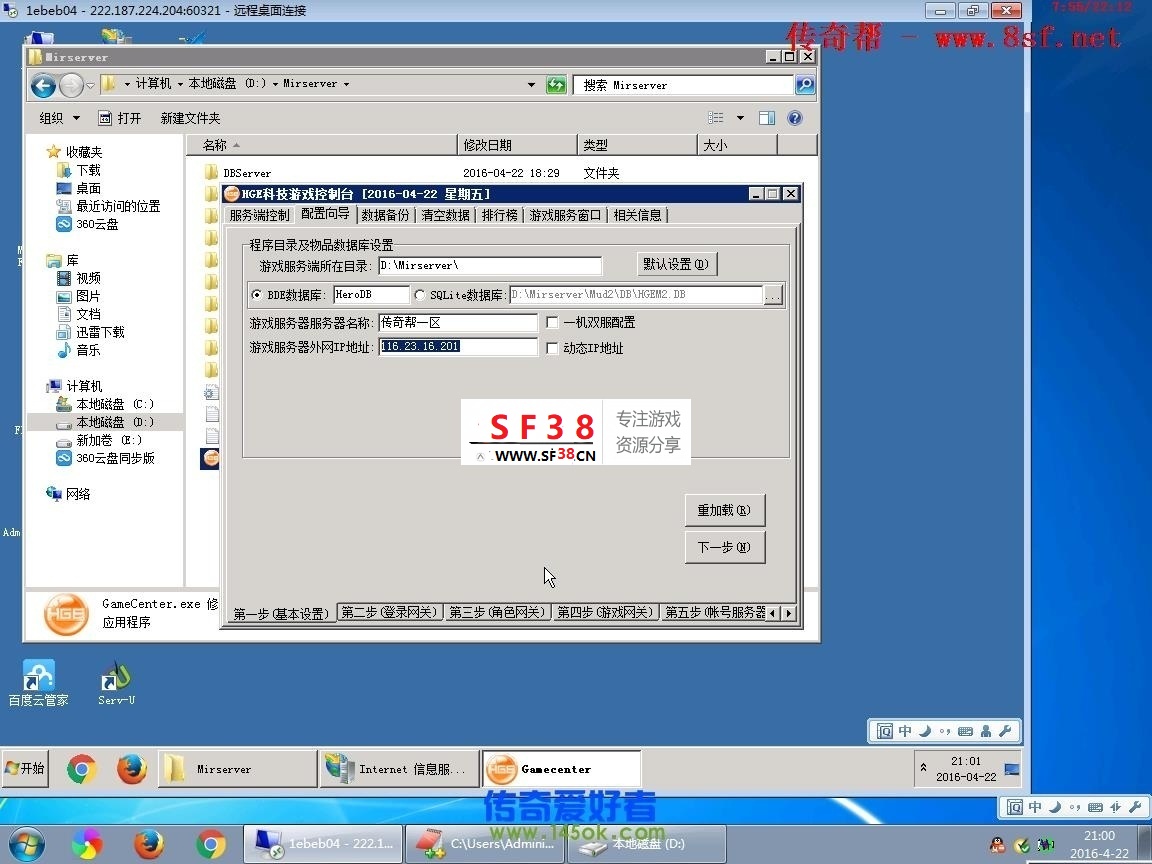Viewport: 1152px width, 864px height.
Task: Switch to the 服务端控制 tab
Action: pos(259,215)
